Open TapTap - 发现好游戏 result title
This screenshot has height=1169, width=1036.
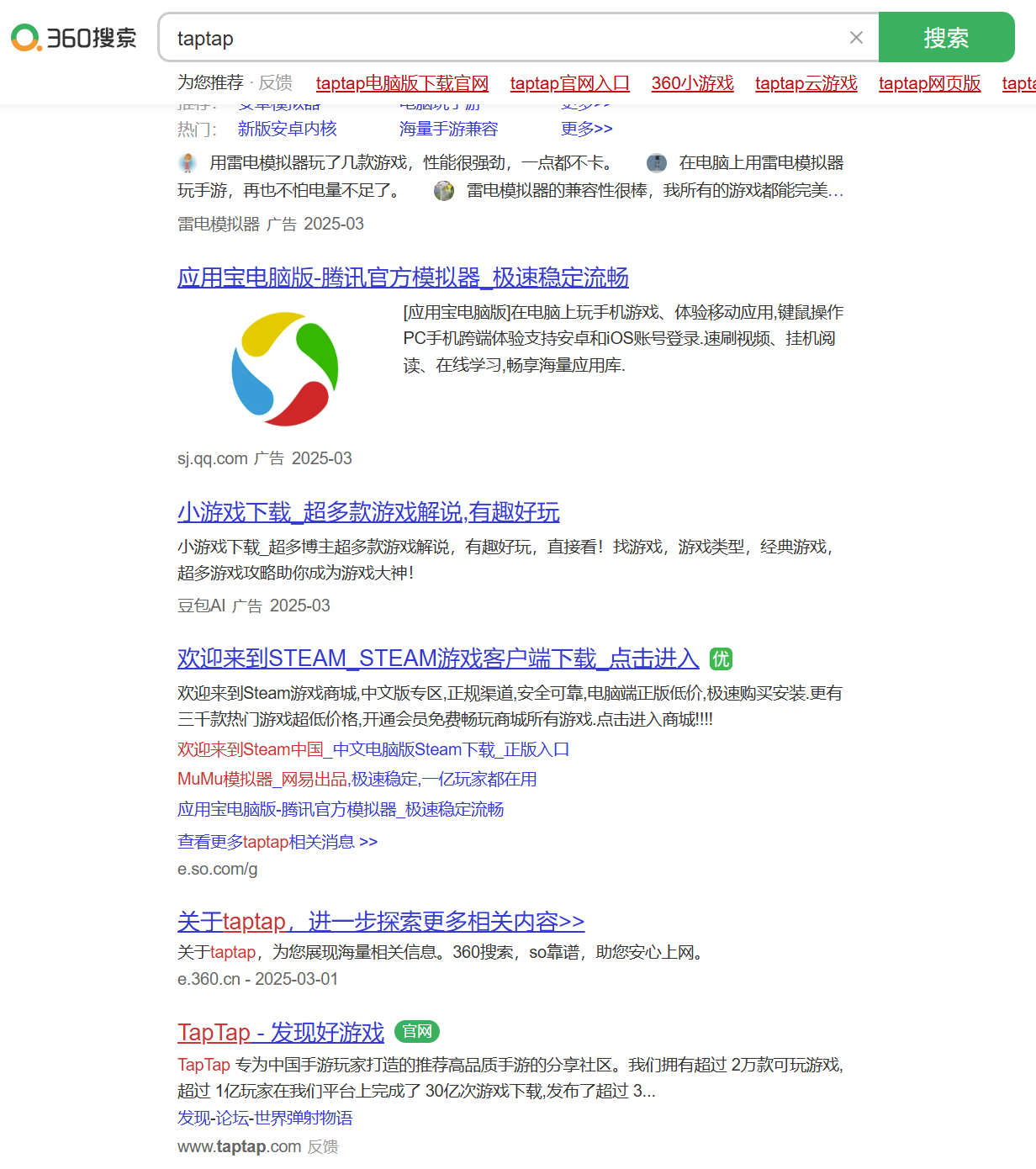(x=281, y=1032)
